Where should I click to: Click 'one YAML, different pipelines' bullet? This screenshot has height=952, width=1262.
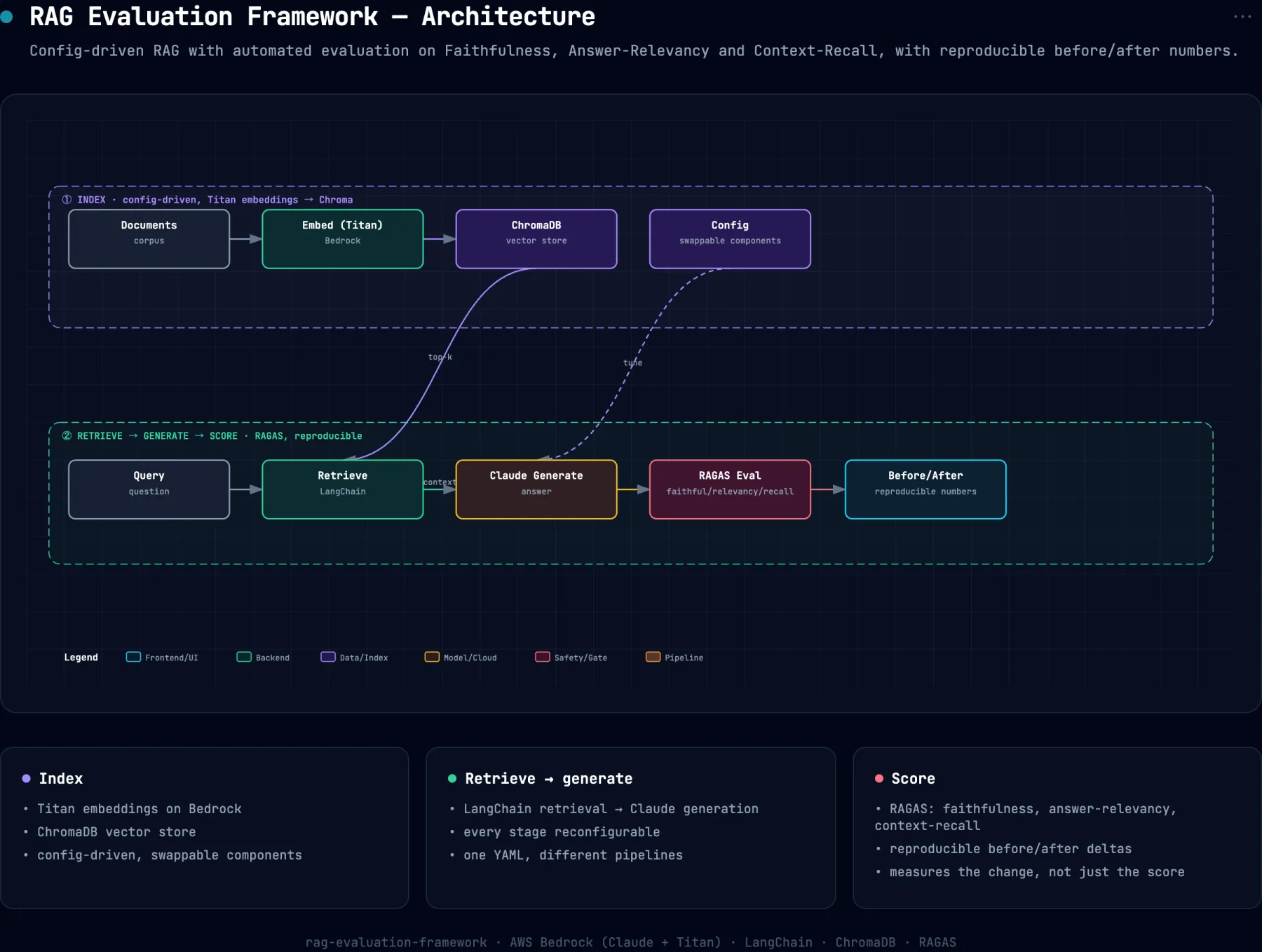[x=573, y=855]
